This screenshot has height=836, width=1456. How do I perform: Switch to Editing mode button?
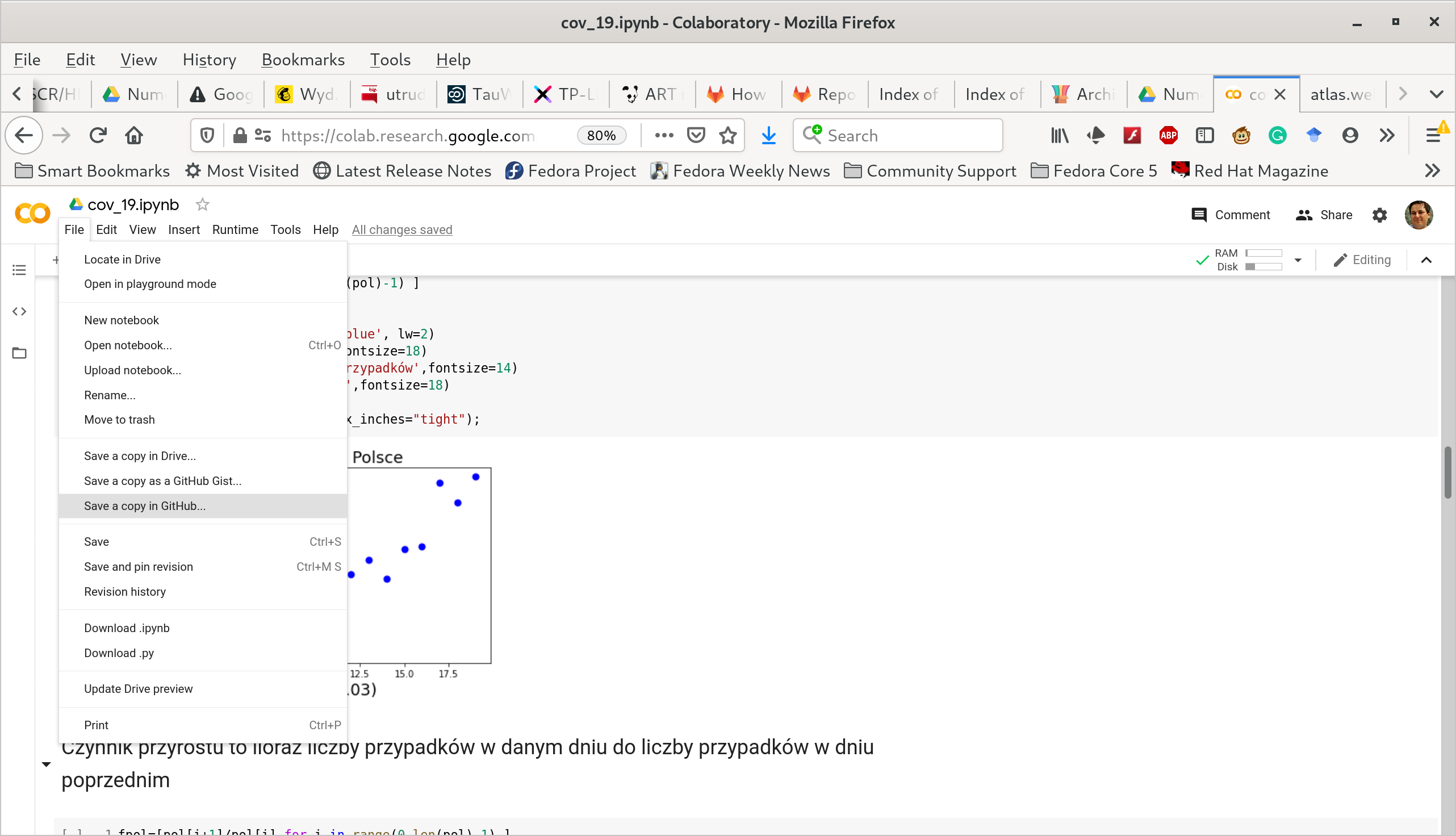[1362, 260]
